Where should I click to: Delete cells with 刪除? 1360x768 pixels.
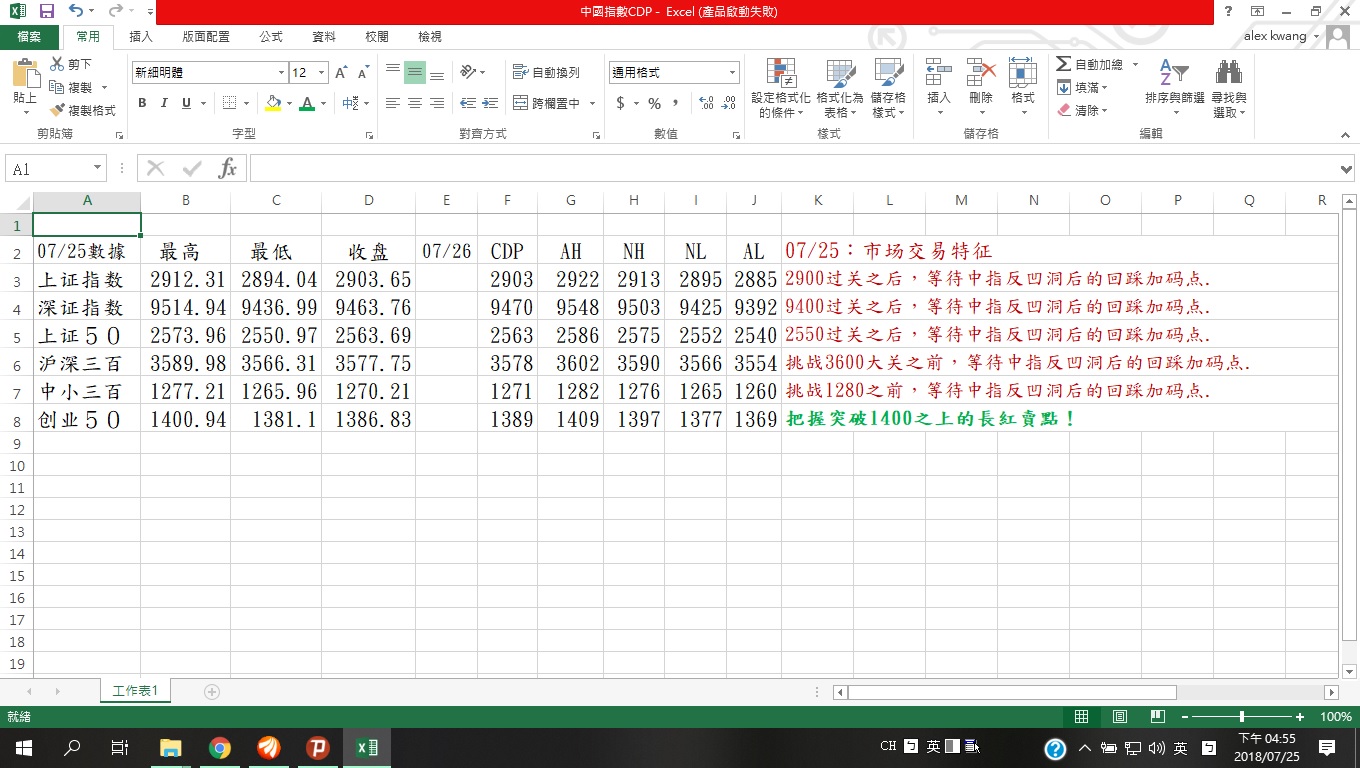pos(981,88)
